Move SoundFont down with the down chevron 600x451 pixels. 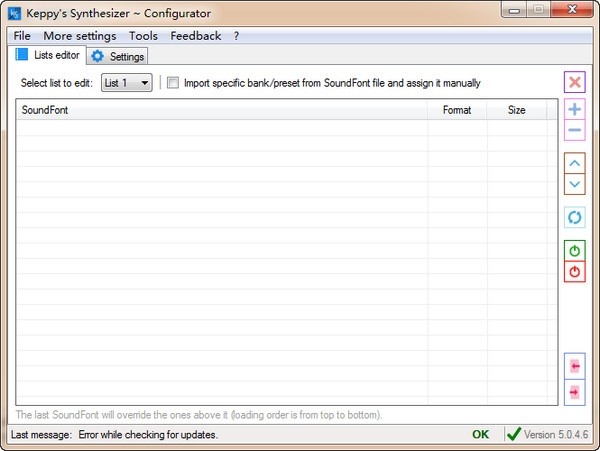574,184
